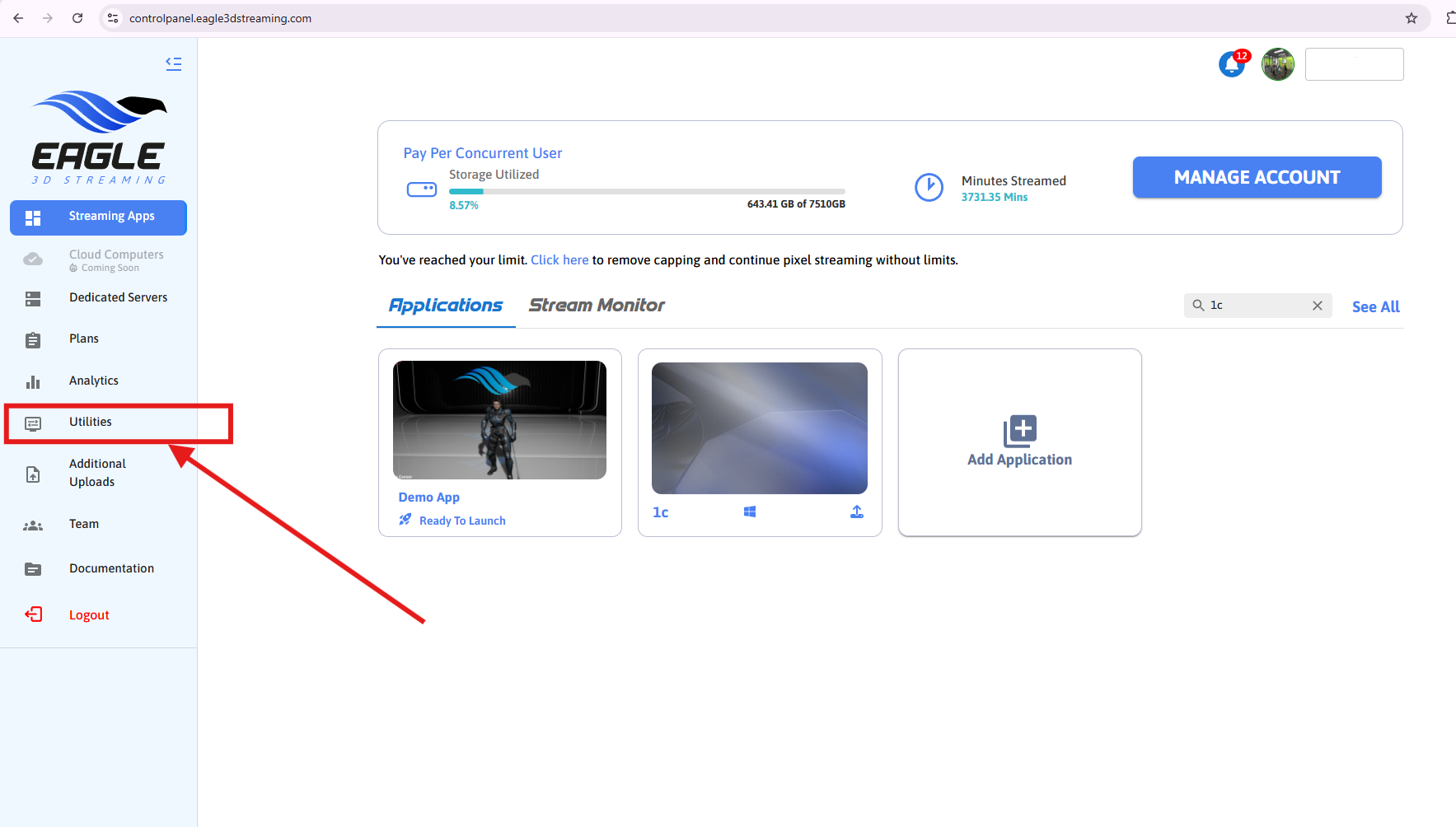Clear the search field with X
Screen dimensions: 1456x827
(1318, 306)
